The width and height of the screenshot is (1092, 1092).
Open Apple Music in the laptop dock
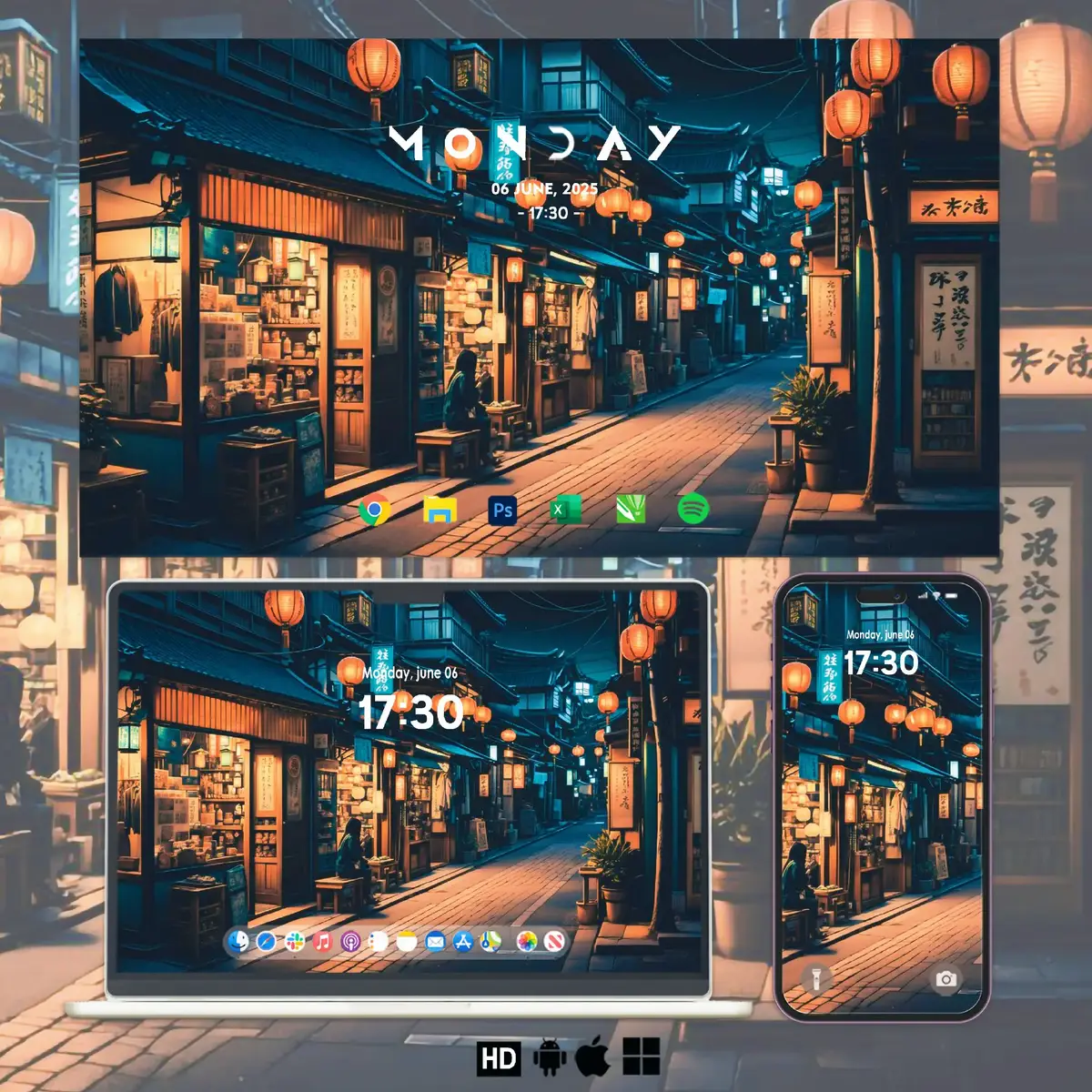point(322,943)
